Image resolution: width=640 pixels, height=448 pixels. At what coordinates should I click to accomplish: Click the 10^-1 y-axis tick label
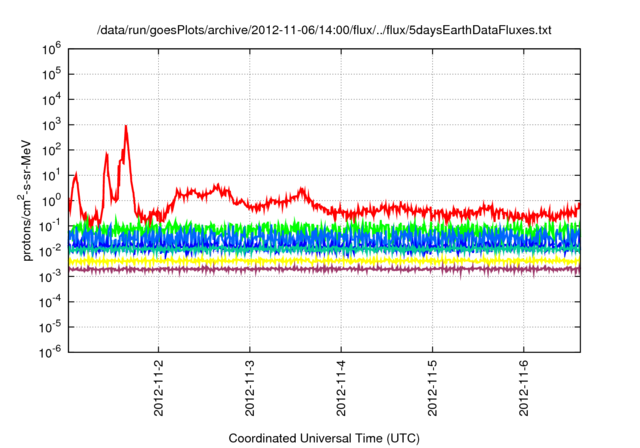(x=50, y=226)
